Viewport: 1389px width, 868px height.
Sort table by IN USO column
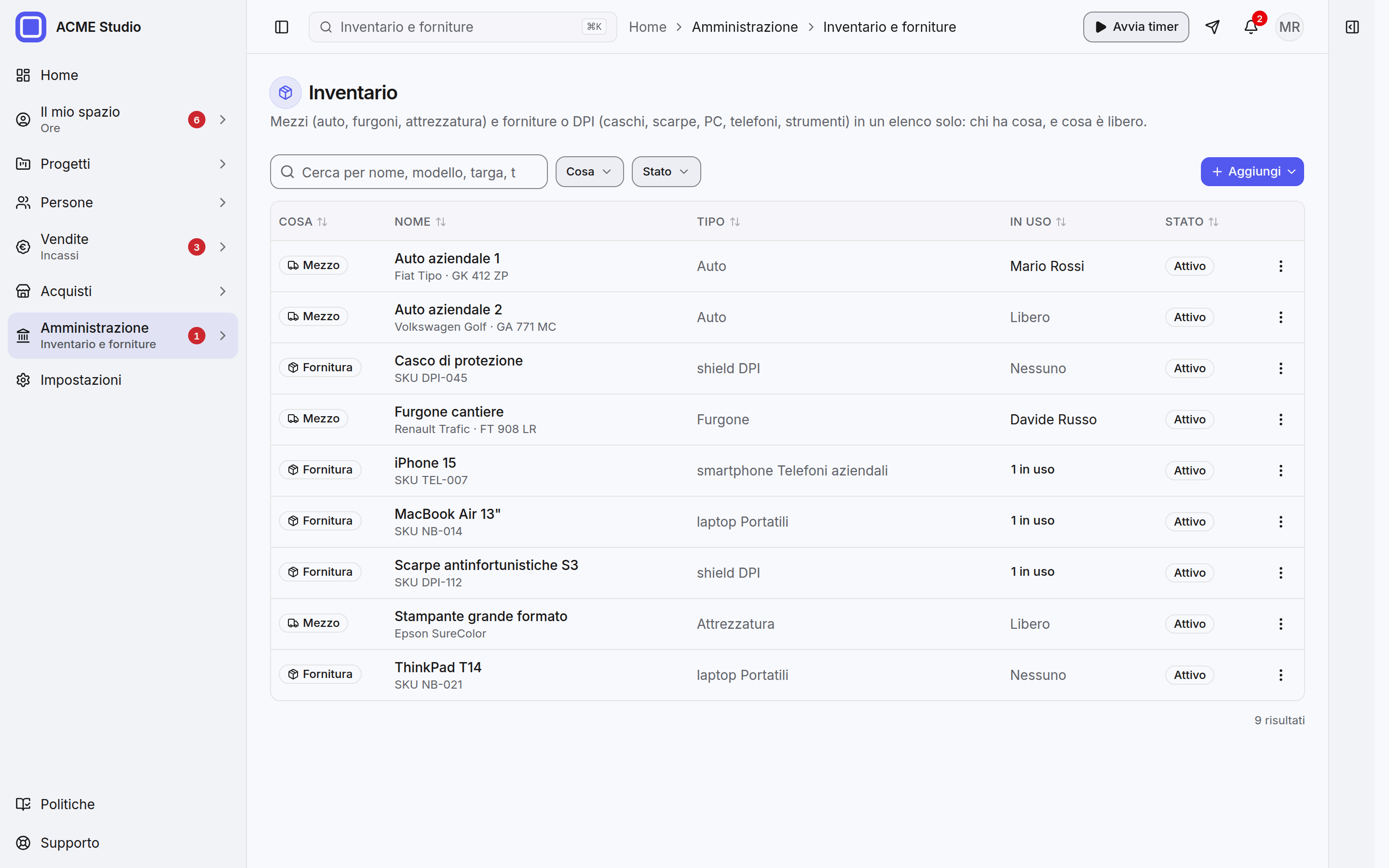tap(1038, 222)
